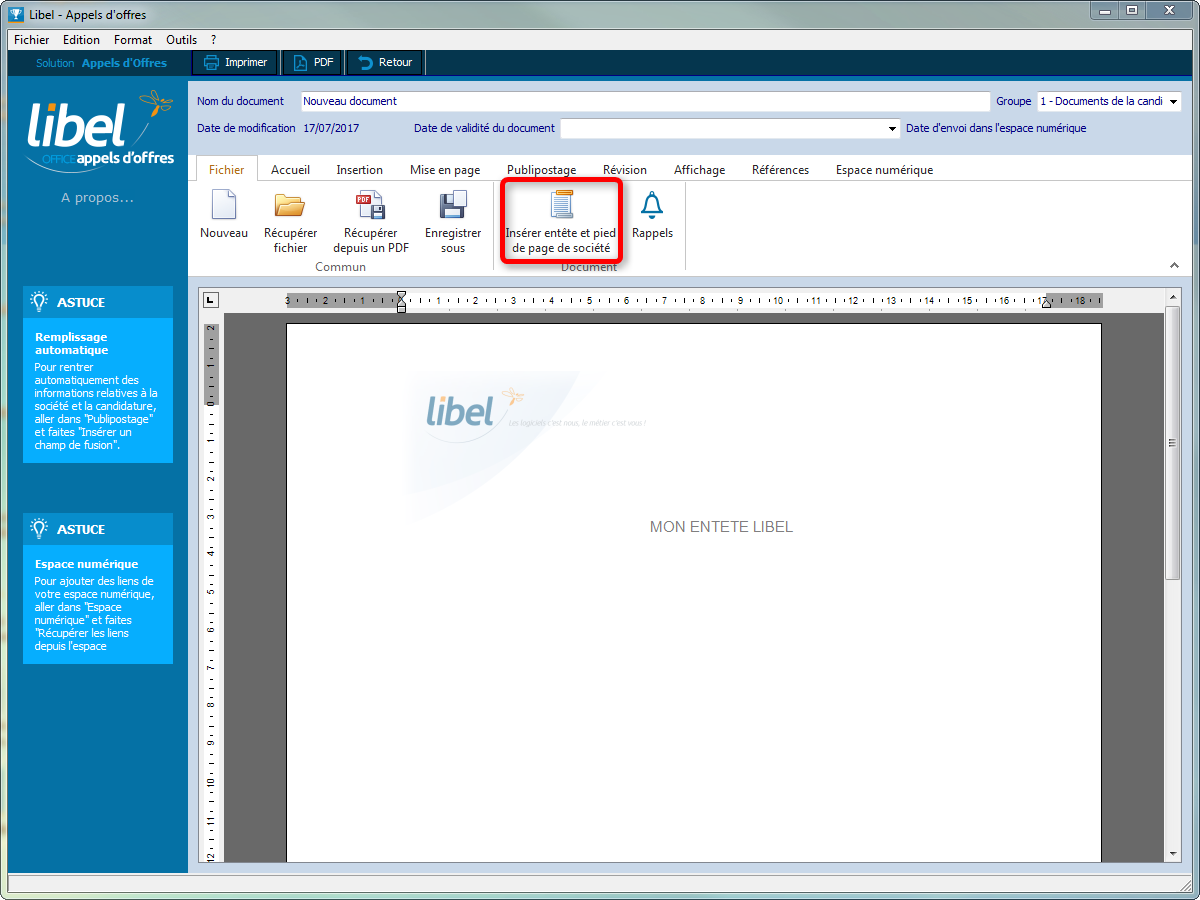Open the Outils menu
Screen dimensions: 1200x900
[x=181, y=40]
